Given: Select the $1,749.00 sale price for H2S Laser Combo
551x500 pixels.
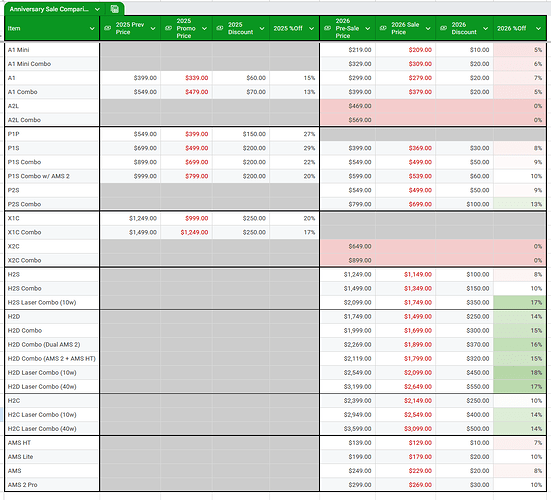Looking at the screenshot, I should (406, 303).
